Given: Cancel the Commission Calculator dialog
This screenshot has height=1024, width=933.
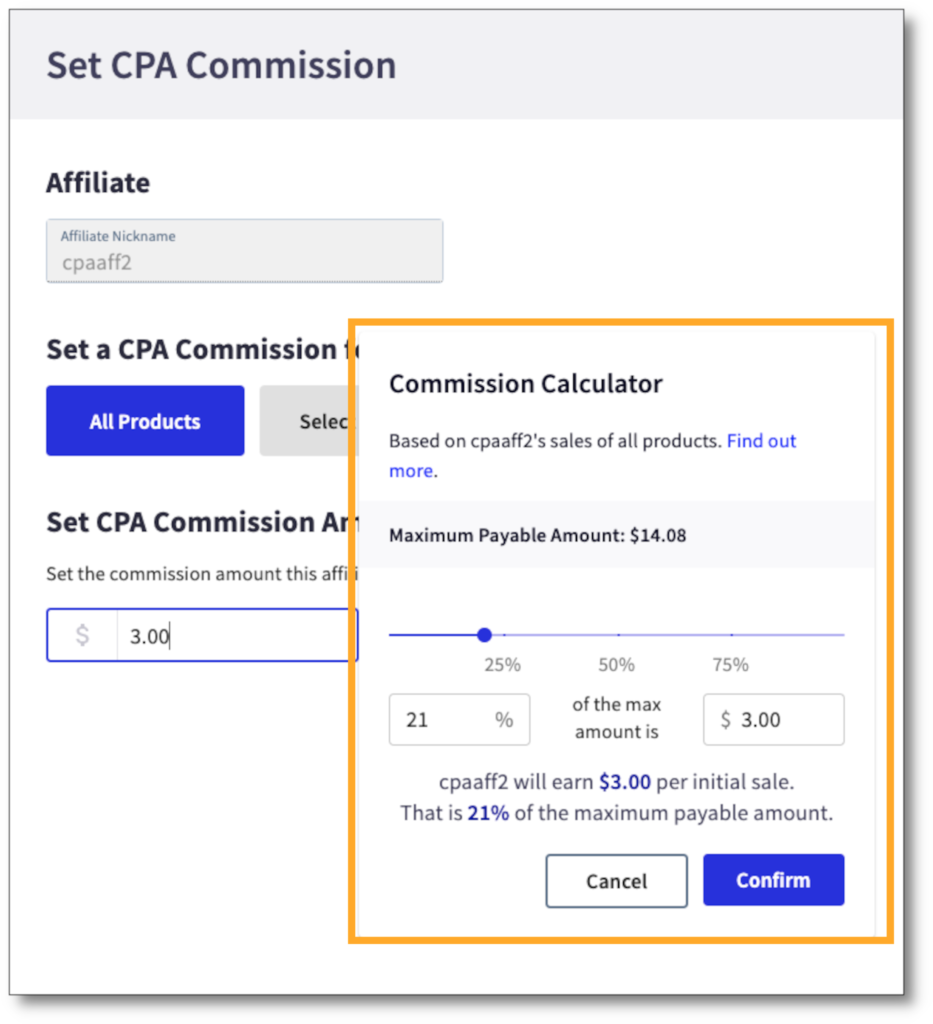Looking at the screenshot, I should pyautogui.click(x=616, y=880).
